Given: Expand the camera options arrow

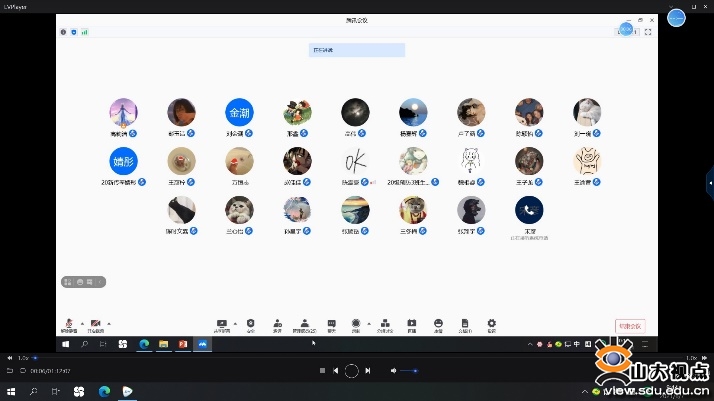Looking at the screenshot, I should tap(108, 323).
